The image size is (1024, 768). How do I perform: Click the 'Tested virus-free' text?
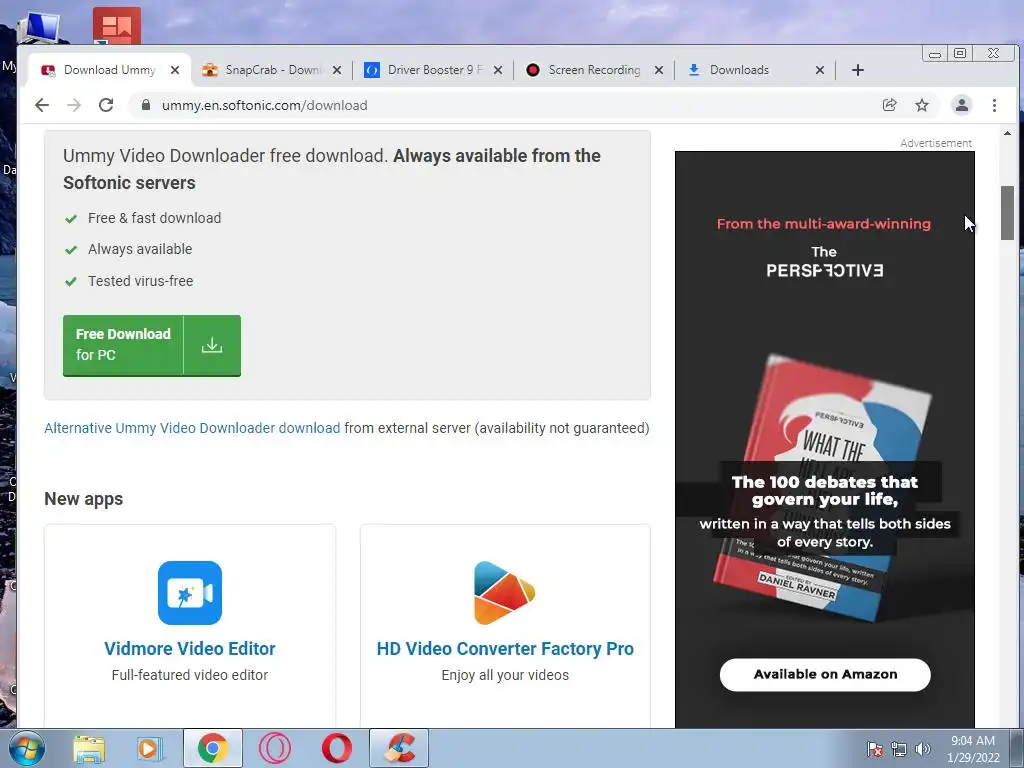pyautogui.click(x=140, y=281)
